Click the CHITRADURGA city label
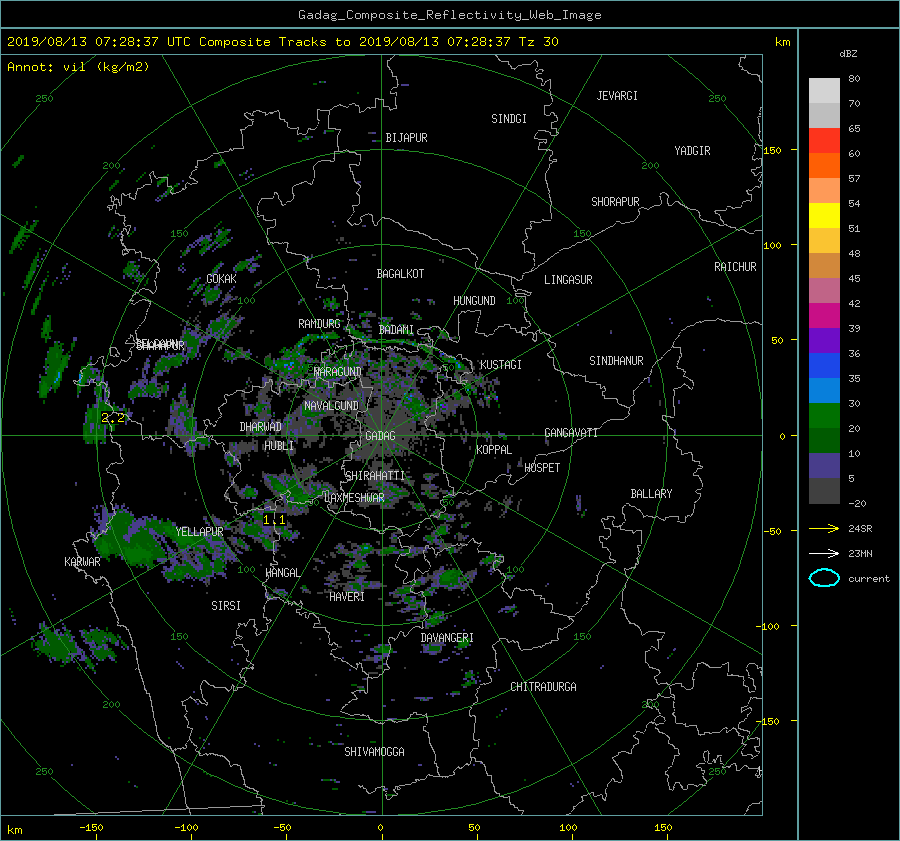The height and width of the screenshot is (841, 900). pyautogui.click(x=543, y=687)
